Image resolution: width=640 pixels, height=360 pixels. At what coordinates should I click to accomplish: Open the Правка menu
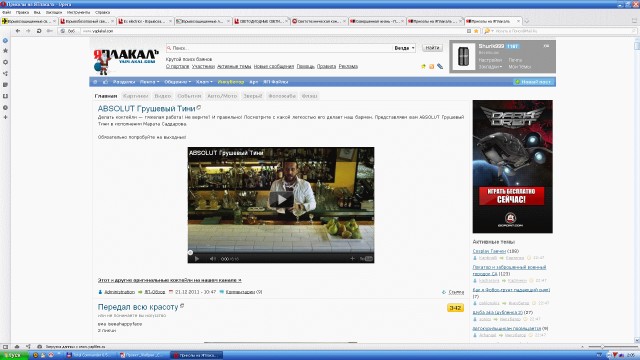[x=22, y=13]
